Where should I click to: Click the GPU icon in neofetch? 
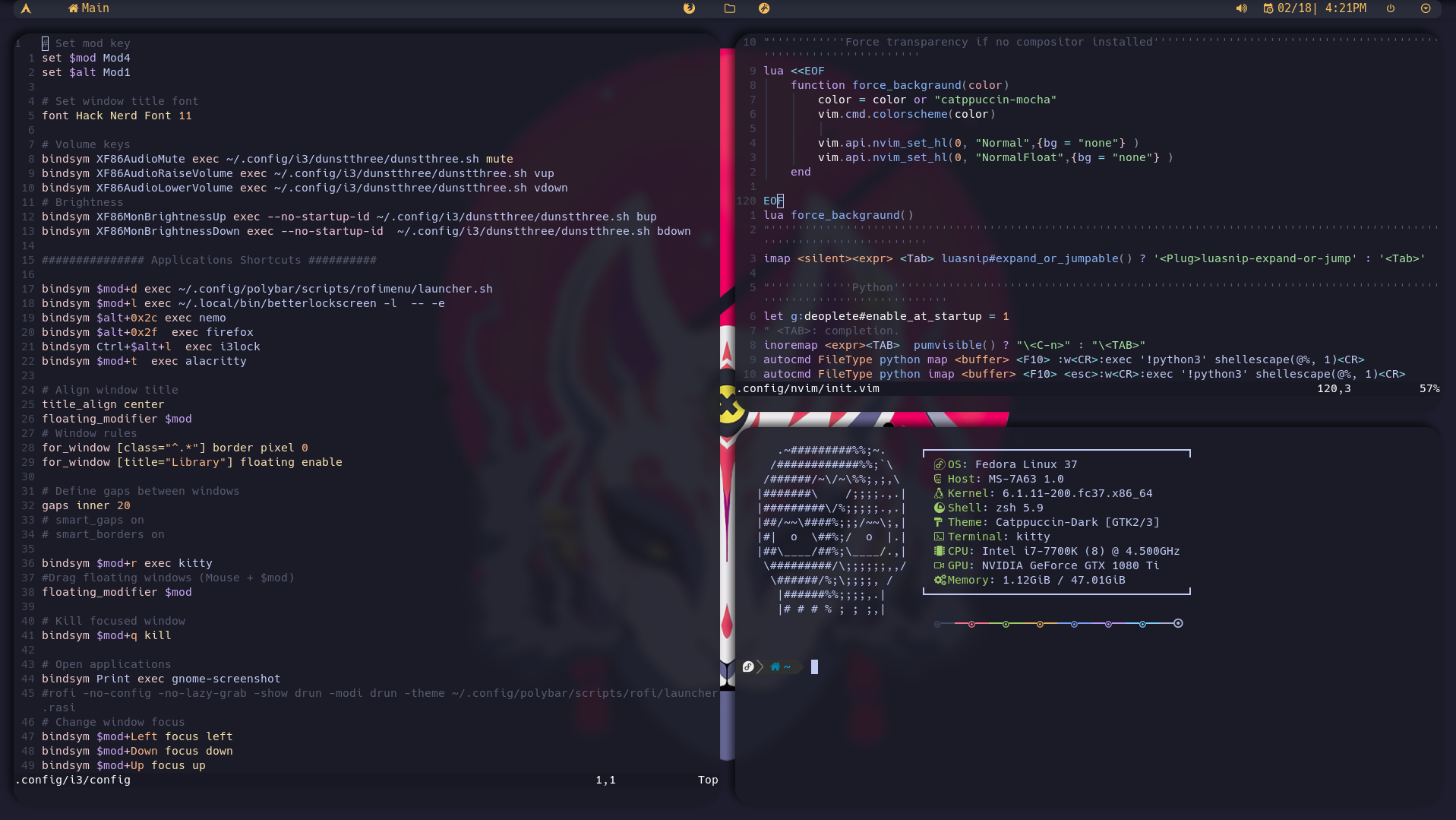(x=939, y=565)
